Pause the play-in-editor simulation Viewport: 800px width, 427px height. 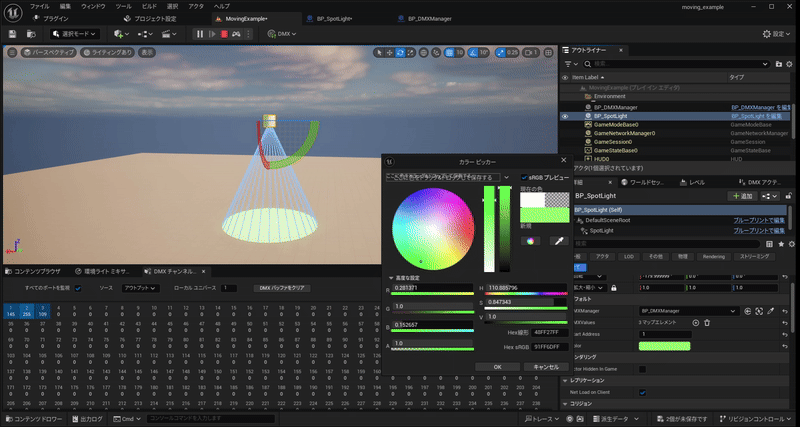coord(200,34)
